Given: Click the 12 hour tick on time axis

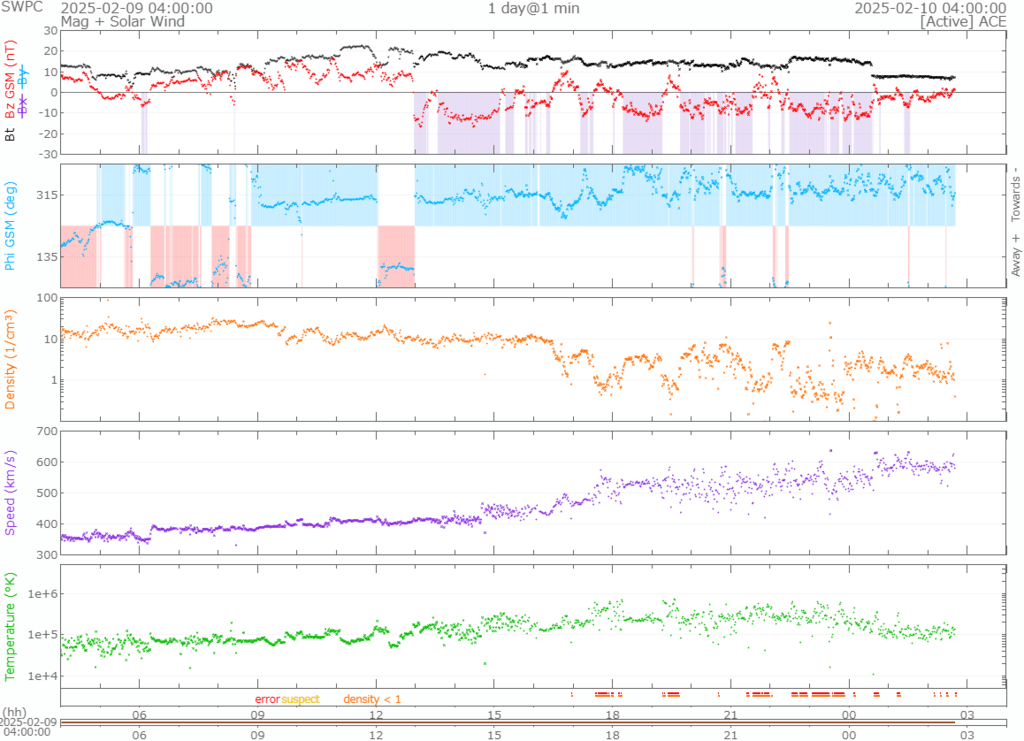Looking at the screenshot, I should point(377,715).
